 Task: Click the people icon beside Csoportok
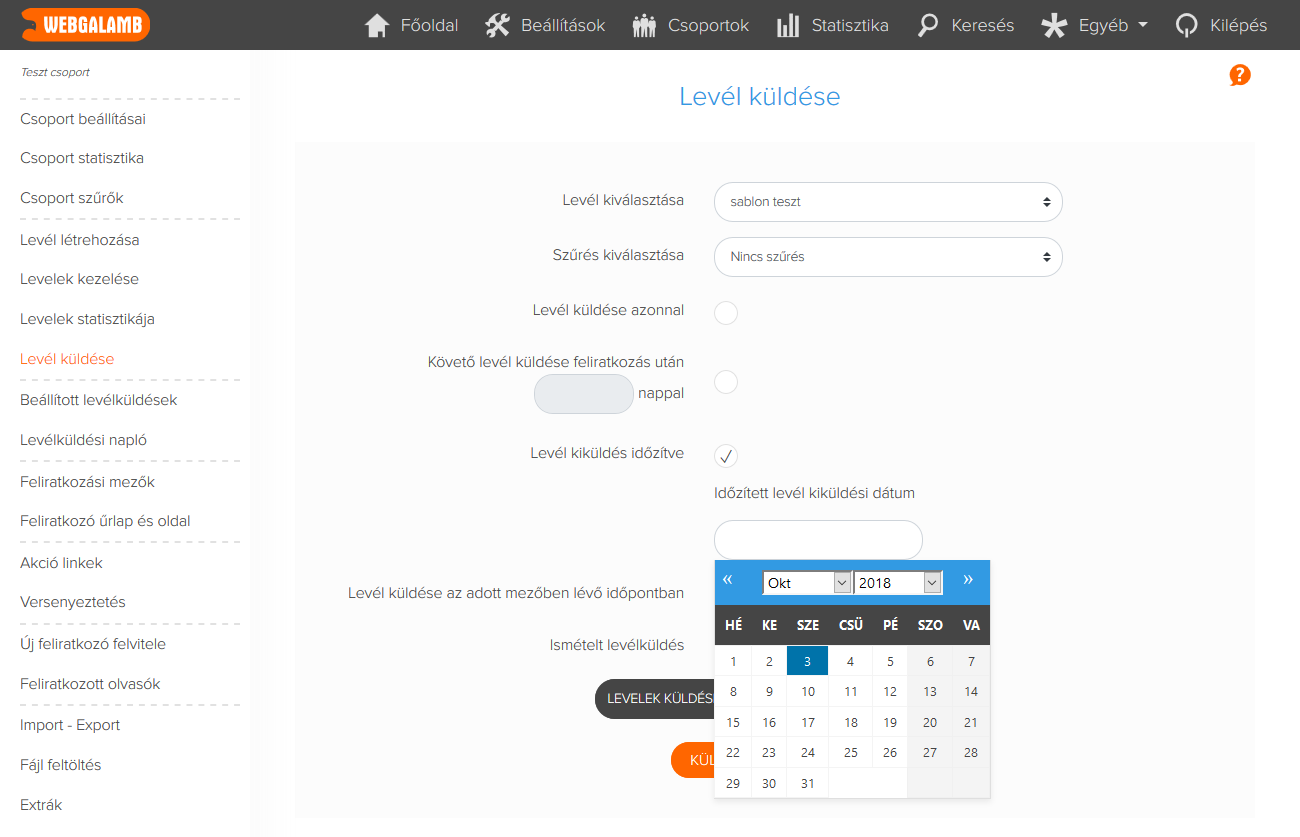pyautogui.click(x=645, y=25)
